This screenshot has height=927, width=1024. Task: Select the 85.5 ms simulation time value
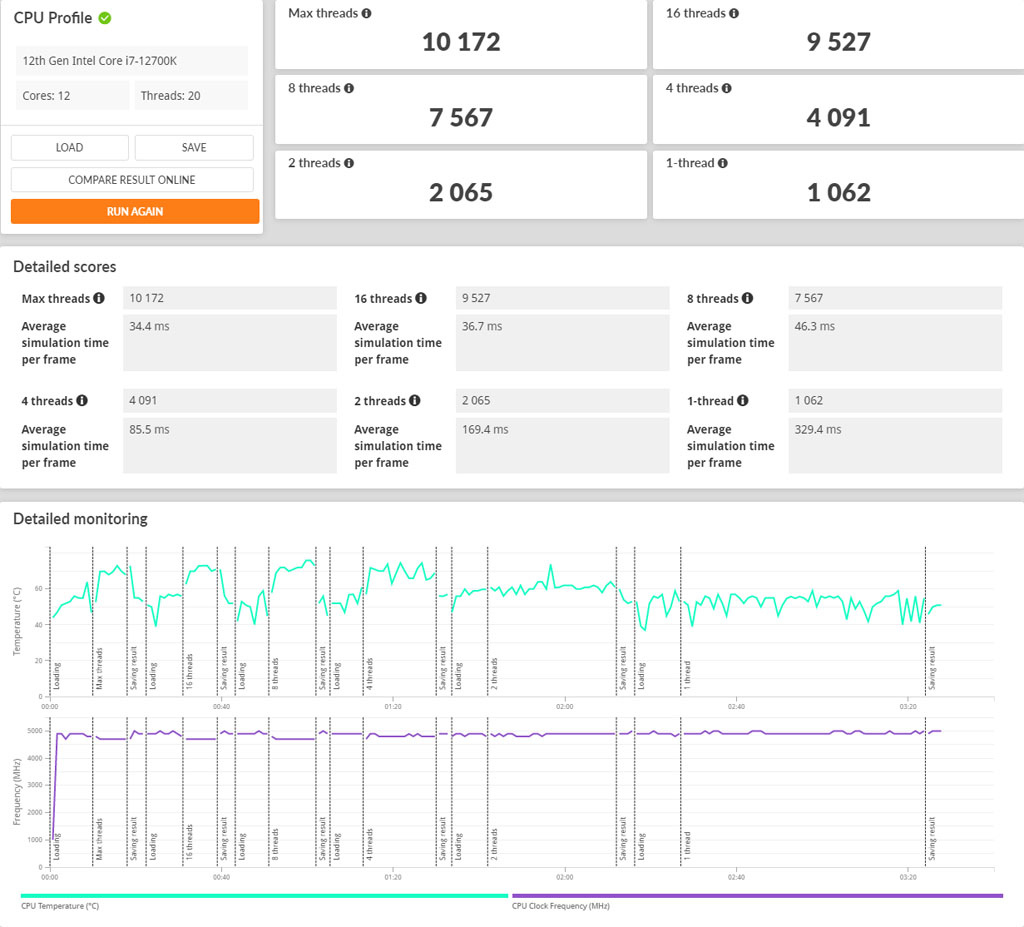230,446
